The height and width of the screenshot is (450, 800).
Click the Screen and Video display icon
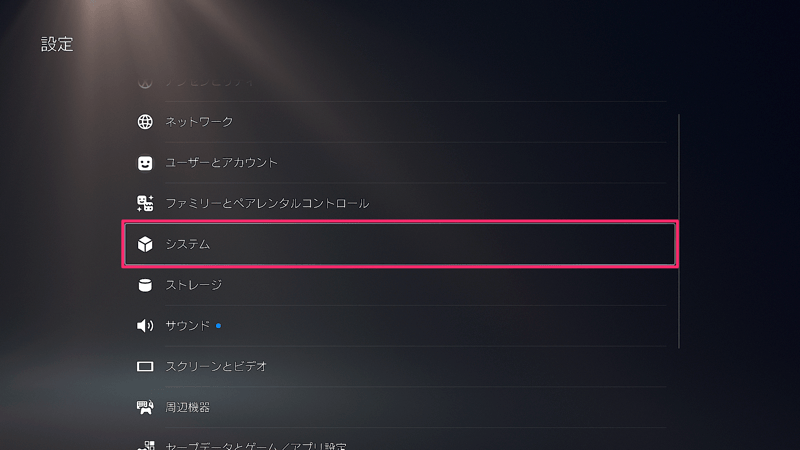coord(145,366)
